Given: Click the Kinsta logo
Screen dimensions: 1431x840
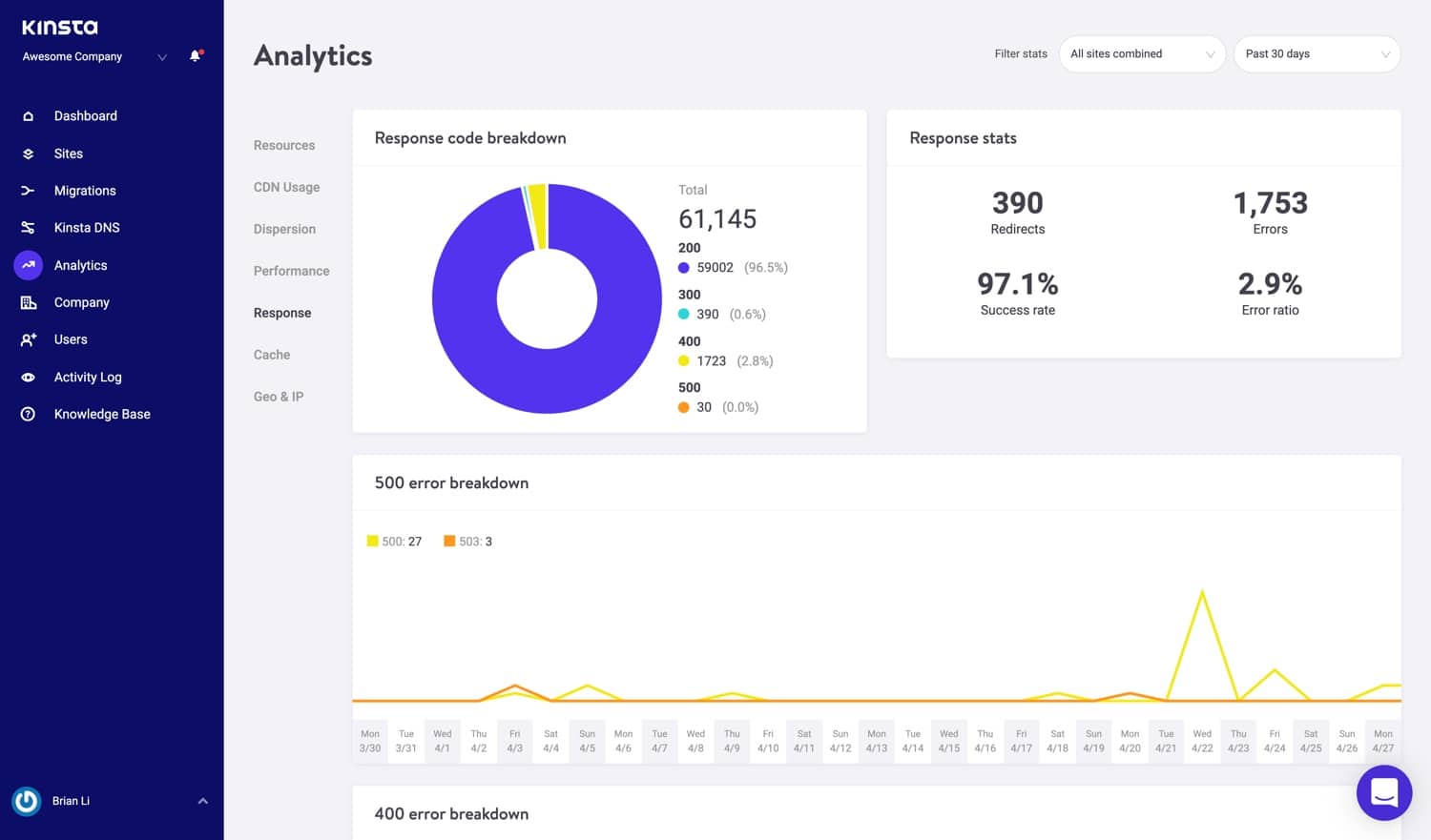Looking at the screenshot, I should (x=60, y=28).
